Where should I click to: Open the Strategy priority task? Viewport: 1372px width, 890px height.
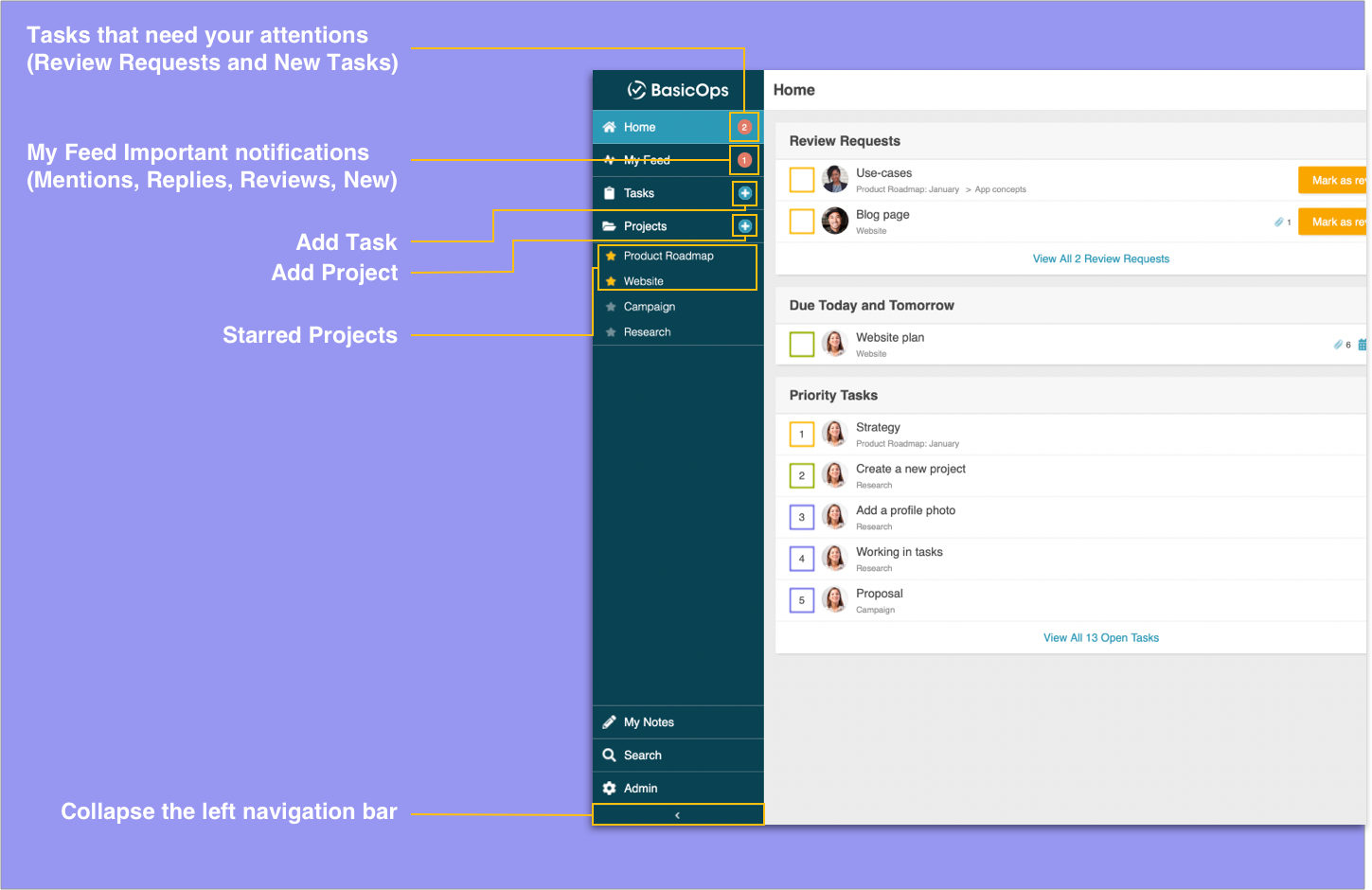(x=878, y=428)
